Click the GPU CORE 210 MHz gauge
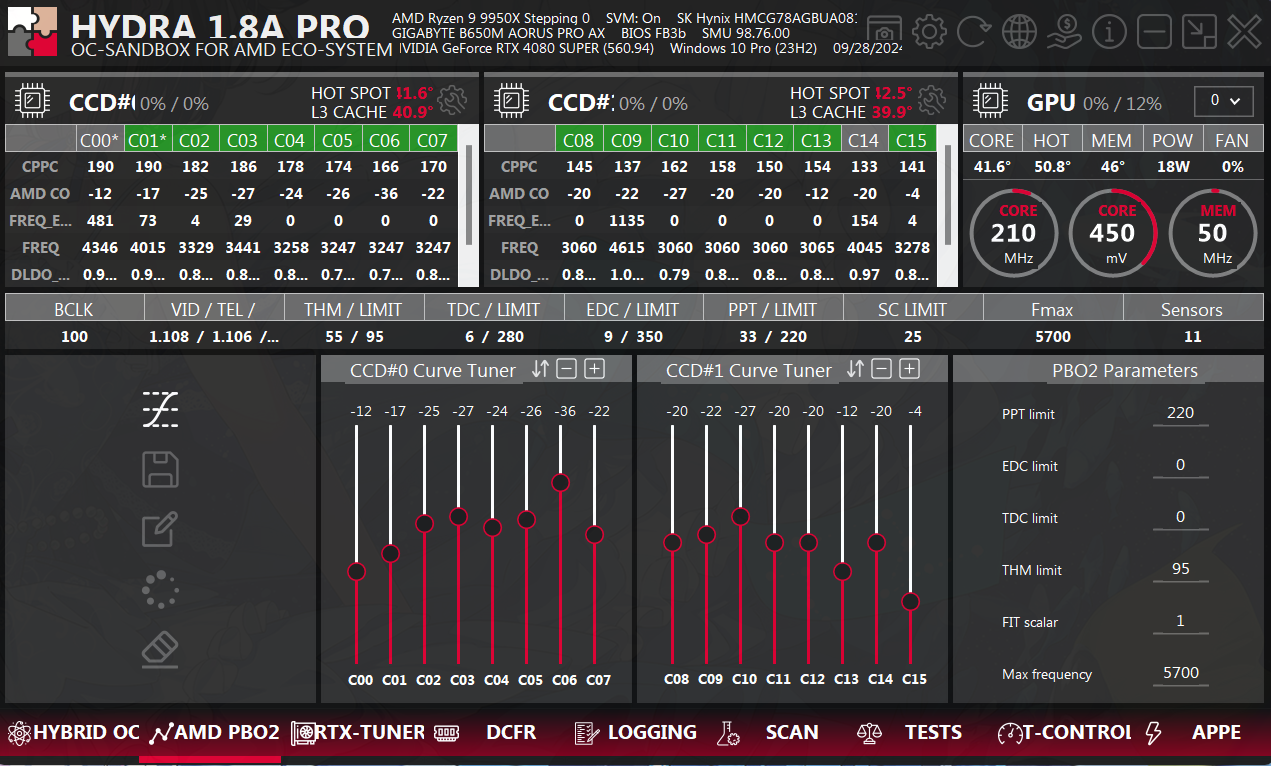Image resolution: width=1271 pixels, height=766 pixels. 1012,234
